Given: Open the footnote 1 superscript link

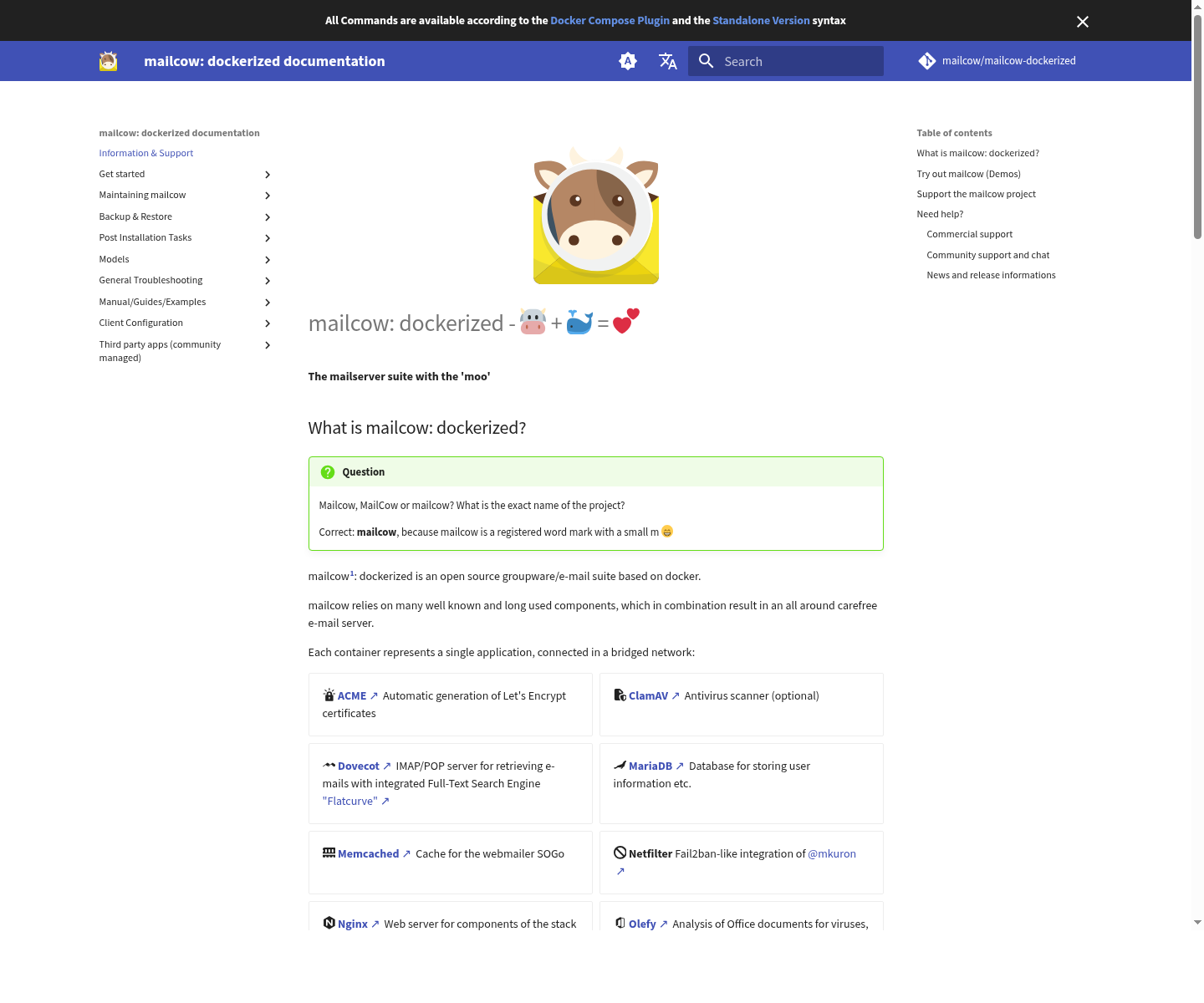Looking at the screenshot, I should click(352, 573).
